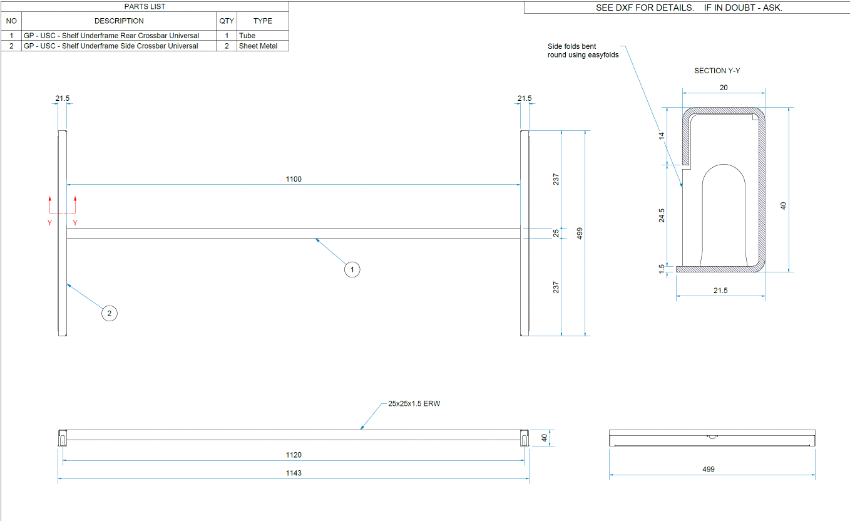The image size is (850, 521).
Task: Select the 20 dimension above section view
Action: click(723, 88)
